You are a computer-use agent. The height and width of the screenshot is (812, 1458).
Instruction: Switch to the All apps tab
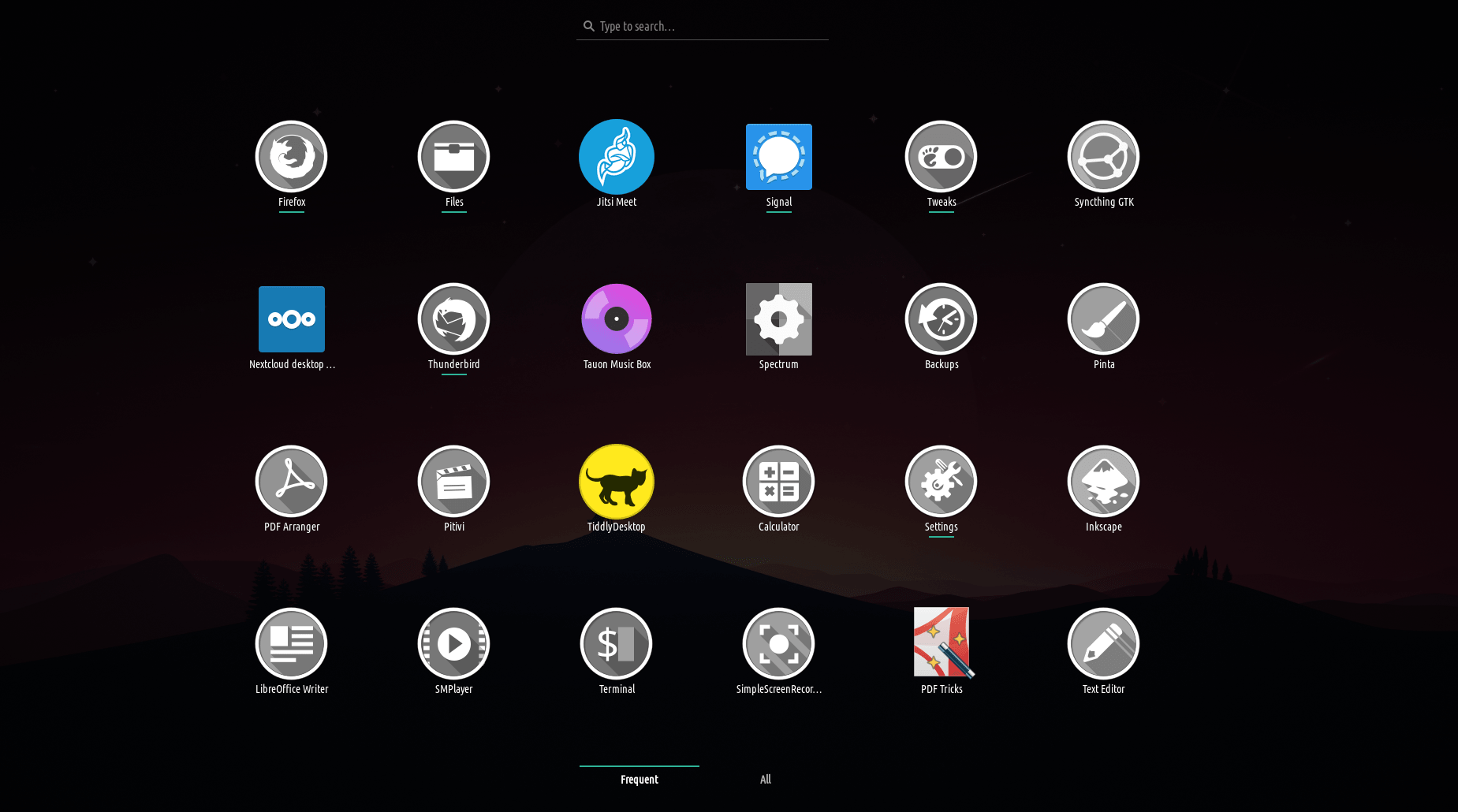pyautogui.click(x=765, y=779)
